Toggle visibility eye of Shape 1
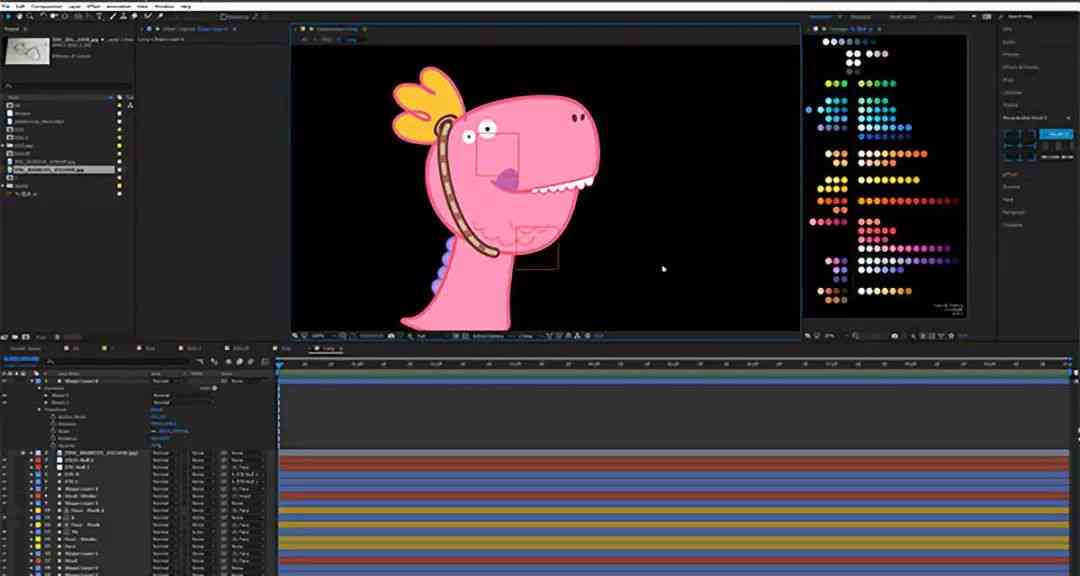The image size is (1080, 576). click(5, 402)
